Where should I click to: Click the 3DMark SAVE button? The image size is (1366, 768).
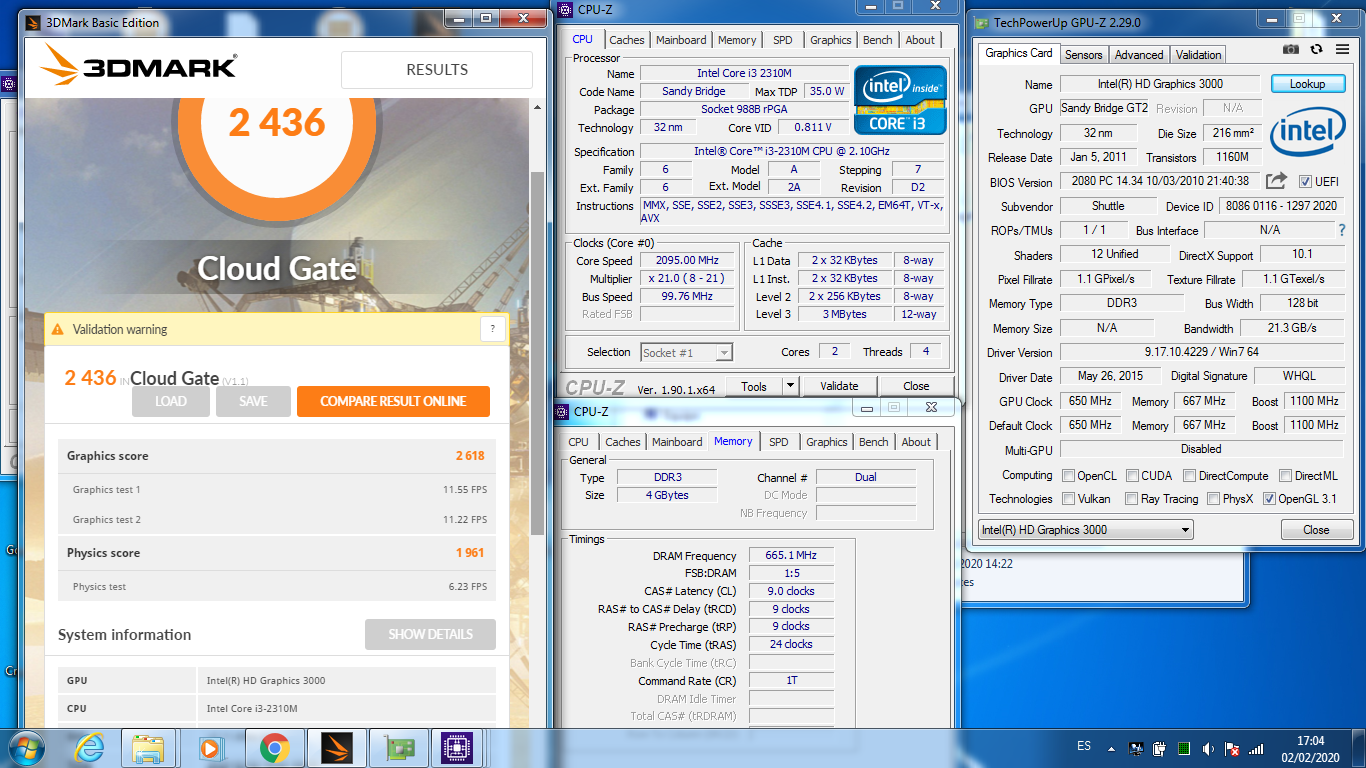pyautogui.click(x=253, y=401)
